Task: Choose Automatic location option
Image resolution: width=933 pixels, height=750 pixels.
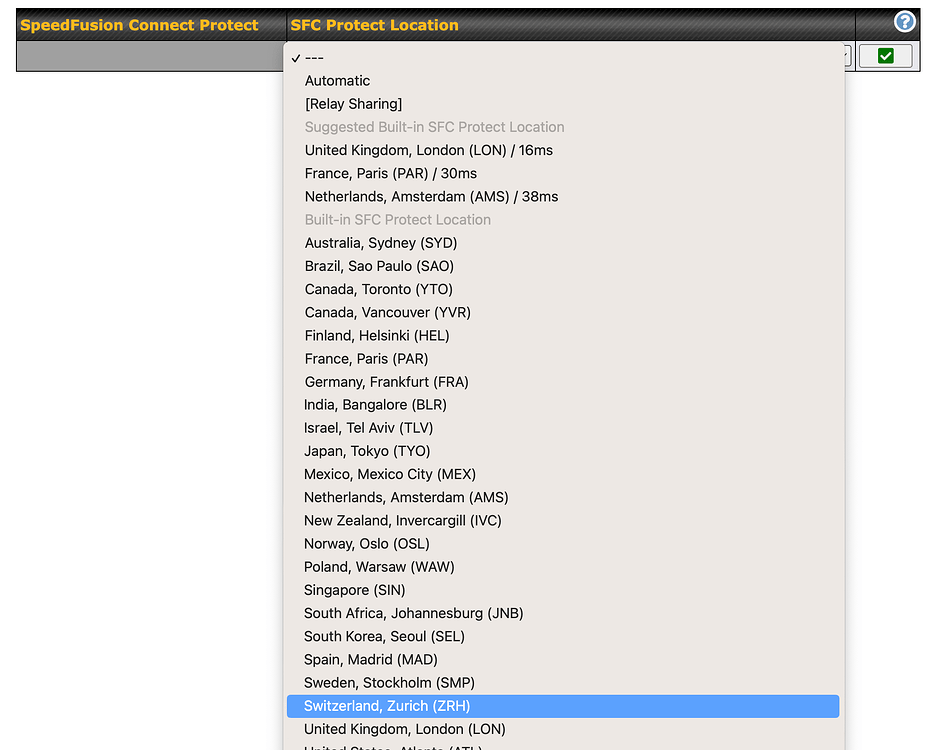Action: (x=563, y=81)
